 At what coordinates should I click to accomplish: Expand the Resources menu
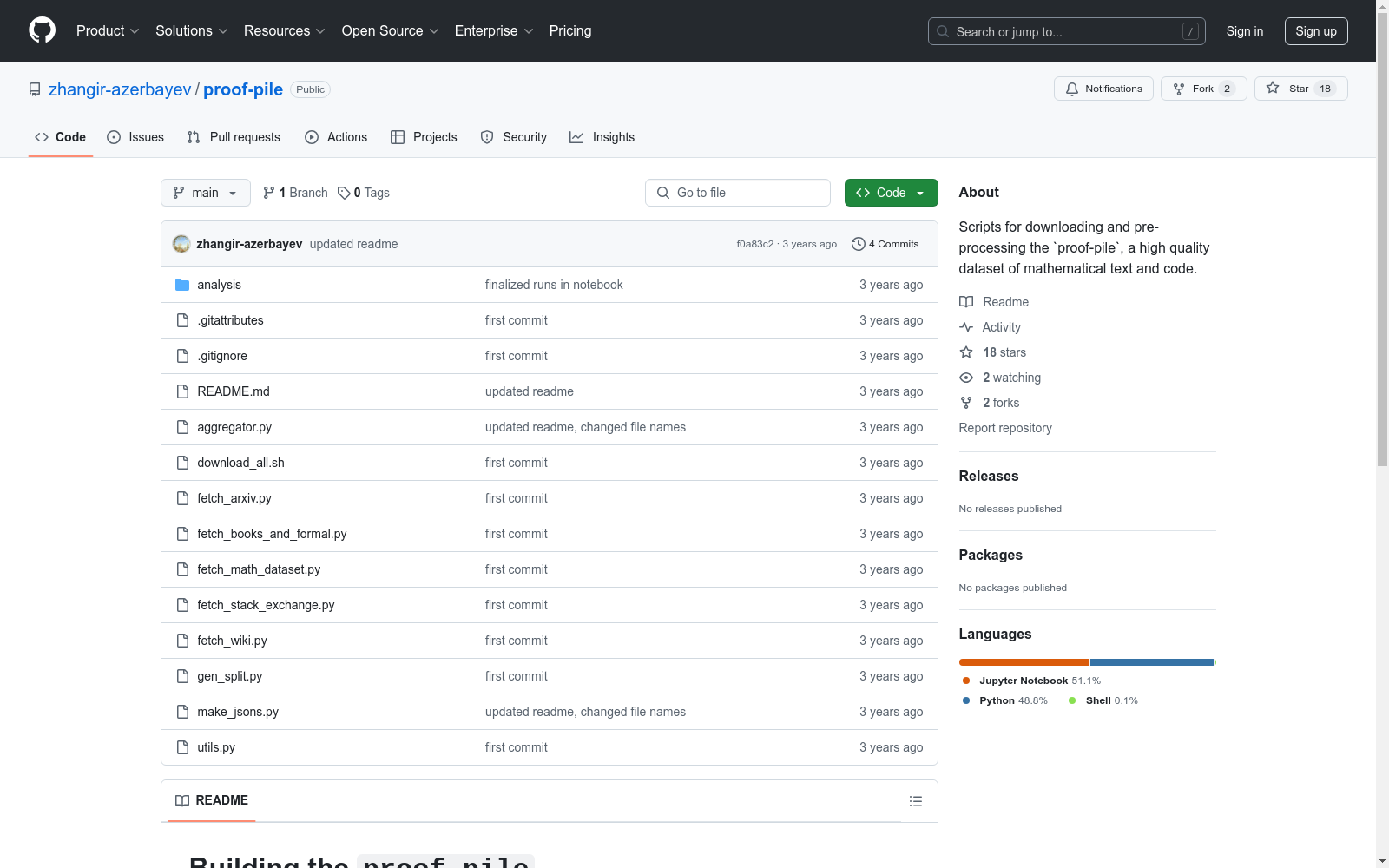[285, 31]
